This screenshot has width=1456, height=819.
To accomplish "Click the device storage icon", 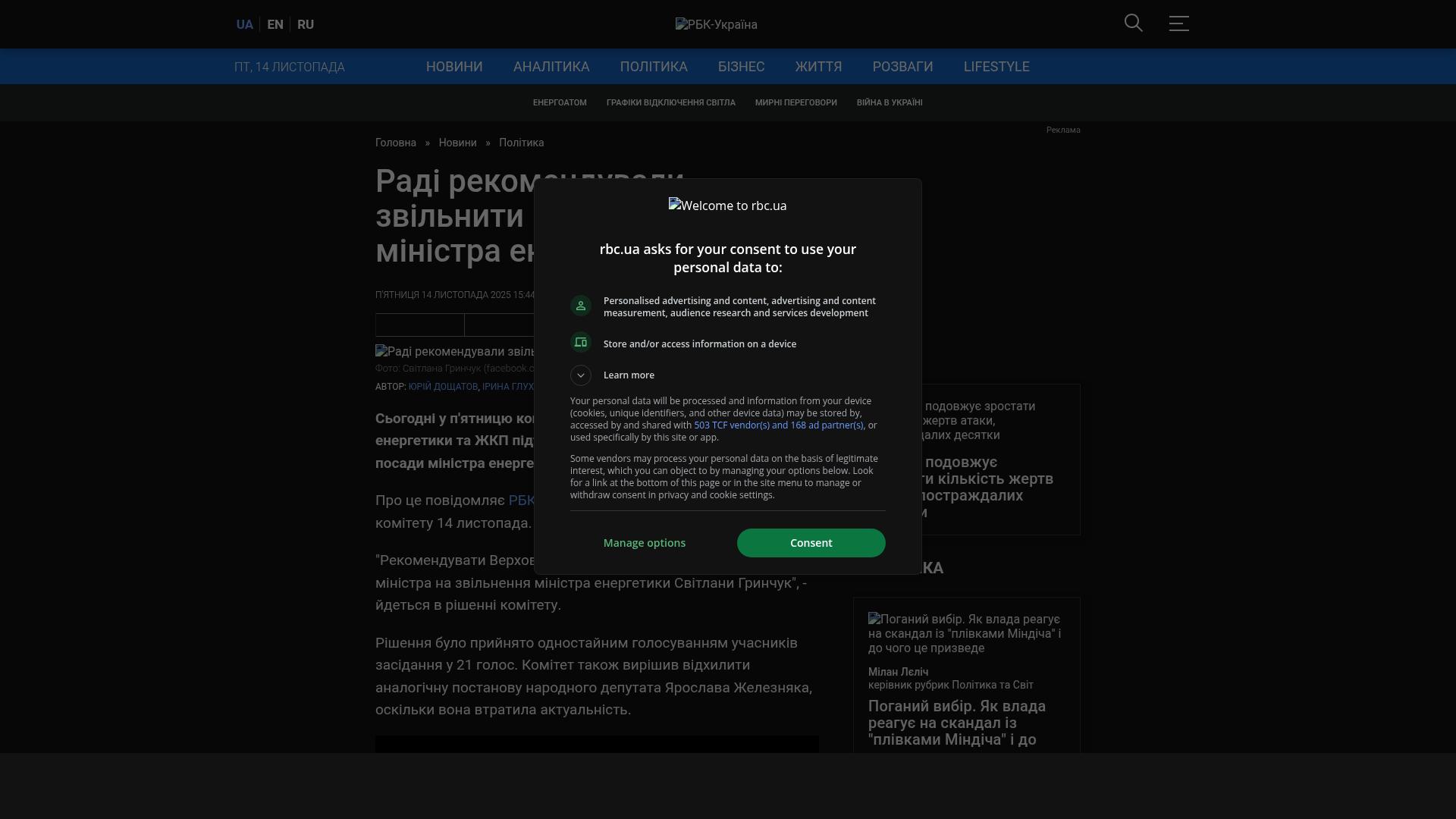I will [x=581, y=343].
